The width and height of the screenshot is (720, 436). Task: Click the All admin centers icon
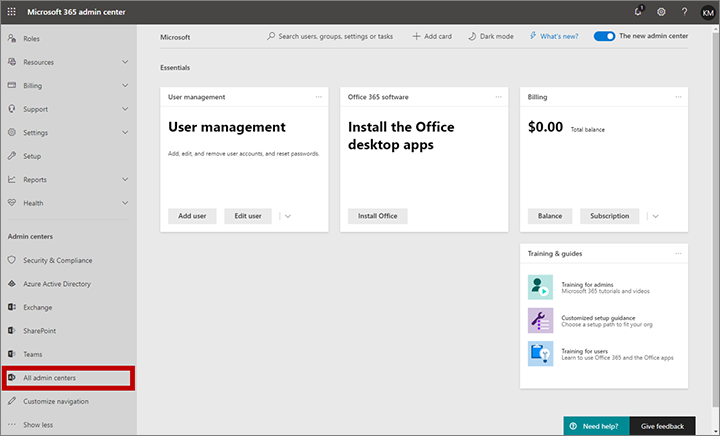coord(12,378)
